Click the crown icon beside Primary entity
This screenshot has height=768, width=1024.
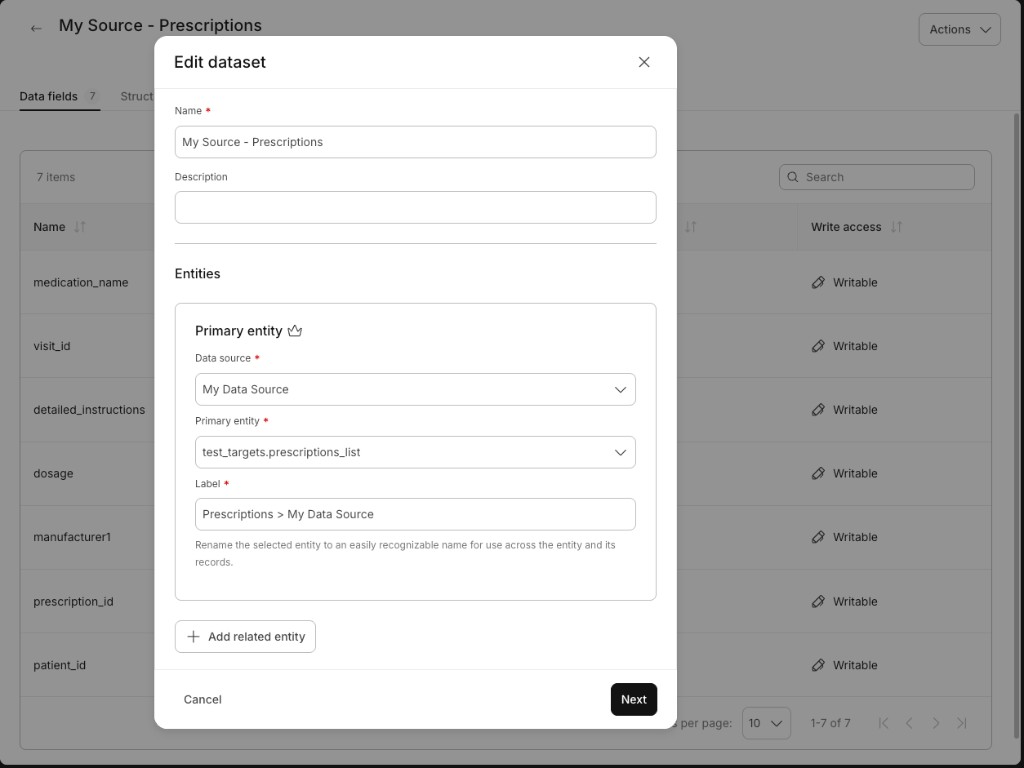point(295,330)
